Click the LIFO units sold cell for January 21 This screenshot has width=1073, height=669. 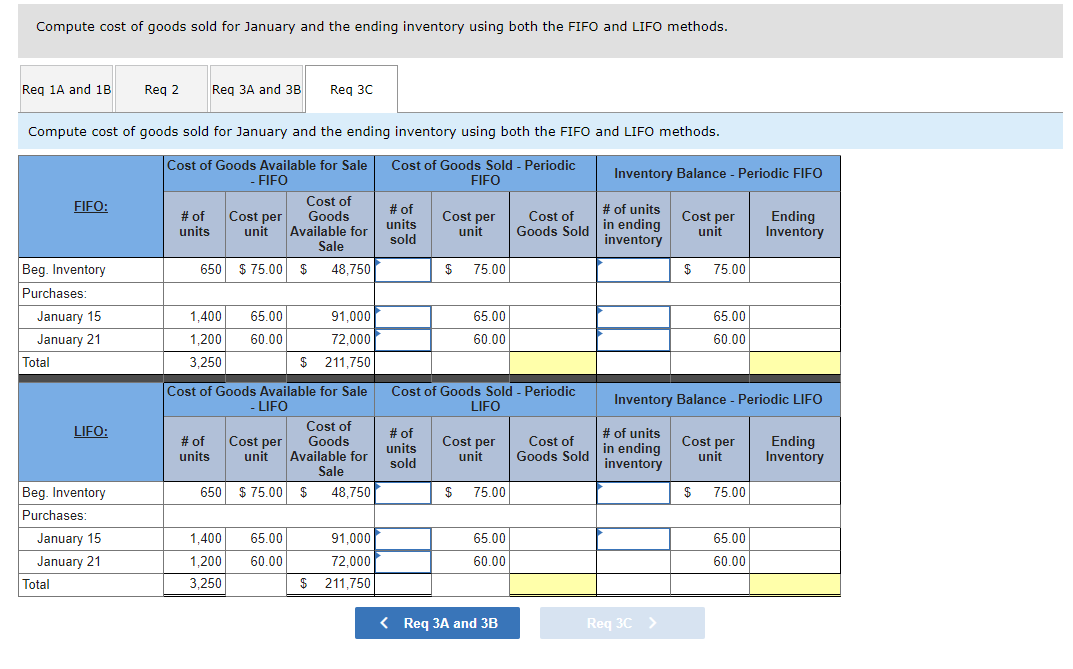pos(402,561)
